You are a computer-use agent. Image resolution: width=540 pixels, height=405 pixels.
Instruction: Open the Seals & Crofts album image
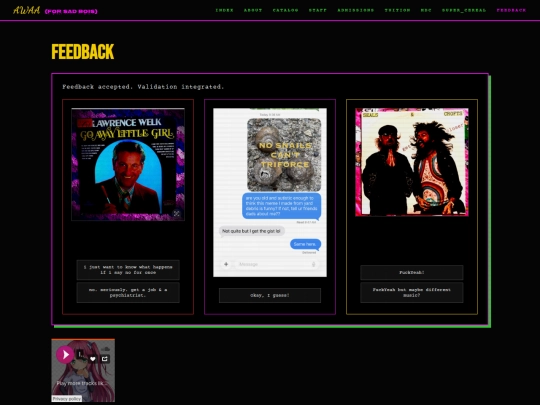pos(412,162)
